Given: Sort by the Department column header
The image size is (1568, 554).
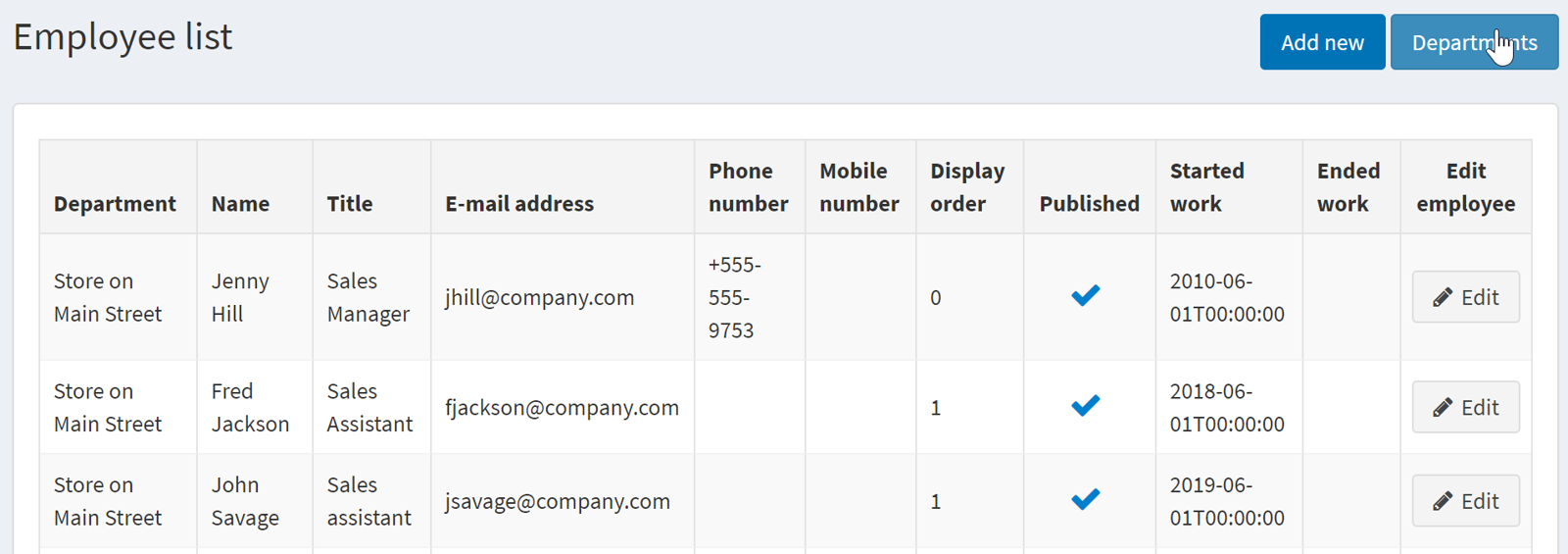Looking at the screenshot, I should [x=115, y=204].
